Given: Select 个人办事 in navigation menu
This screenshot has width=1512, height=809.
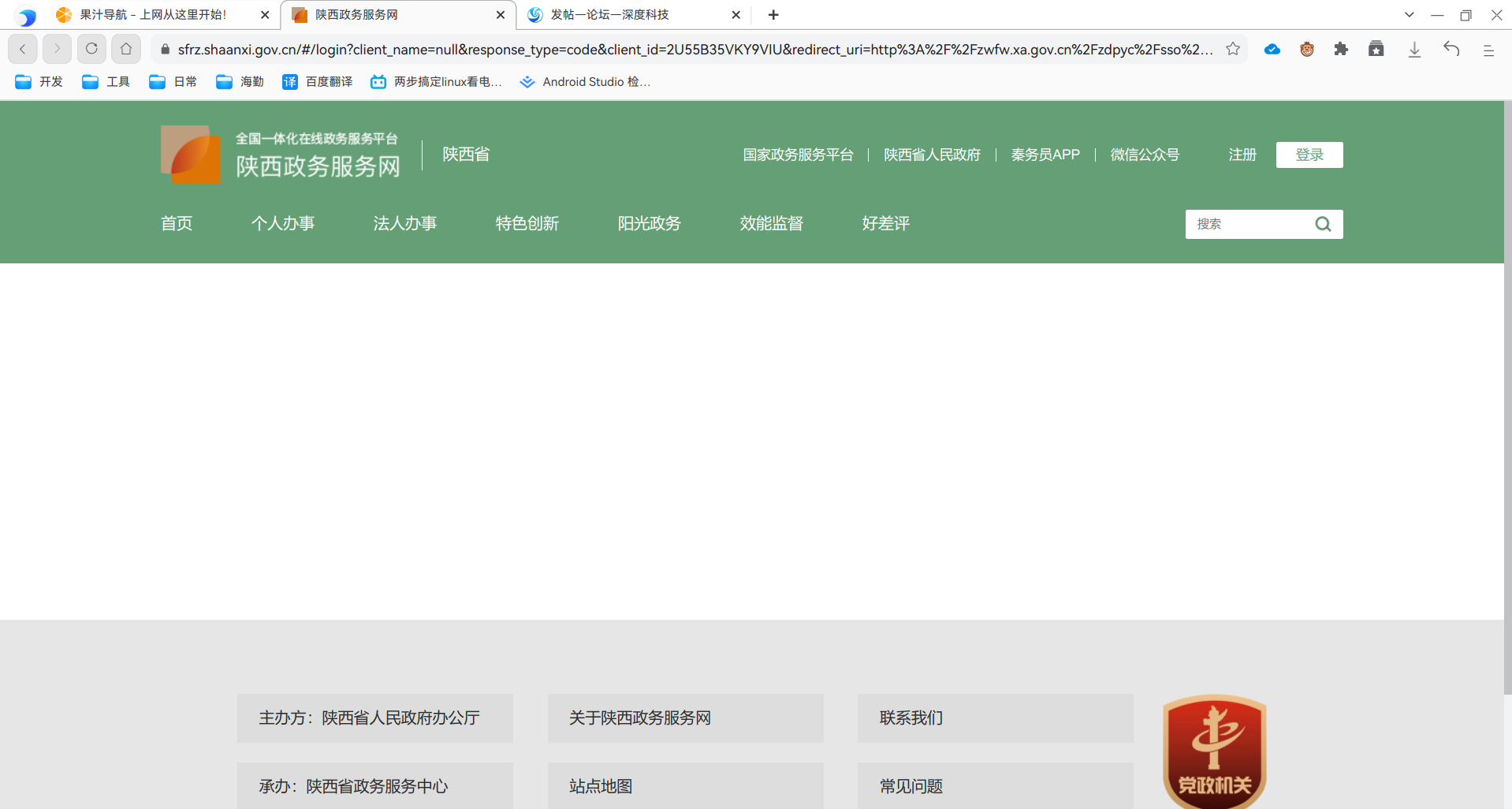Looking at the screenshot, I should click(x=282, y=223).
